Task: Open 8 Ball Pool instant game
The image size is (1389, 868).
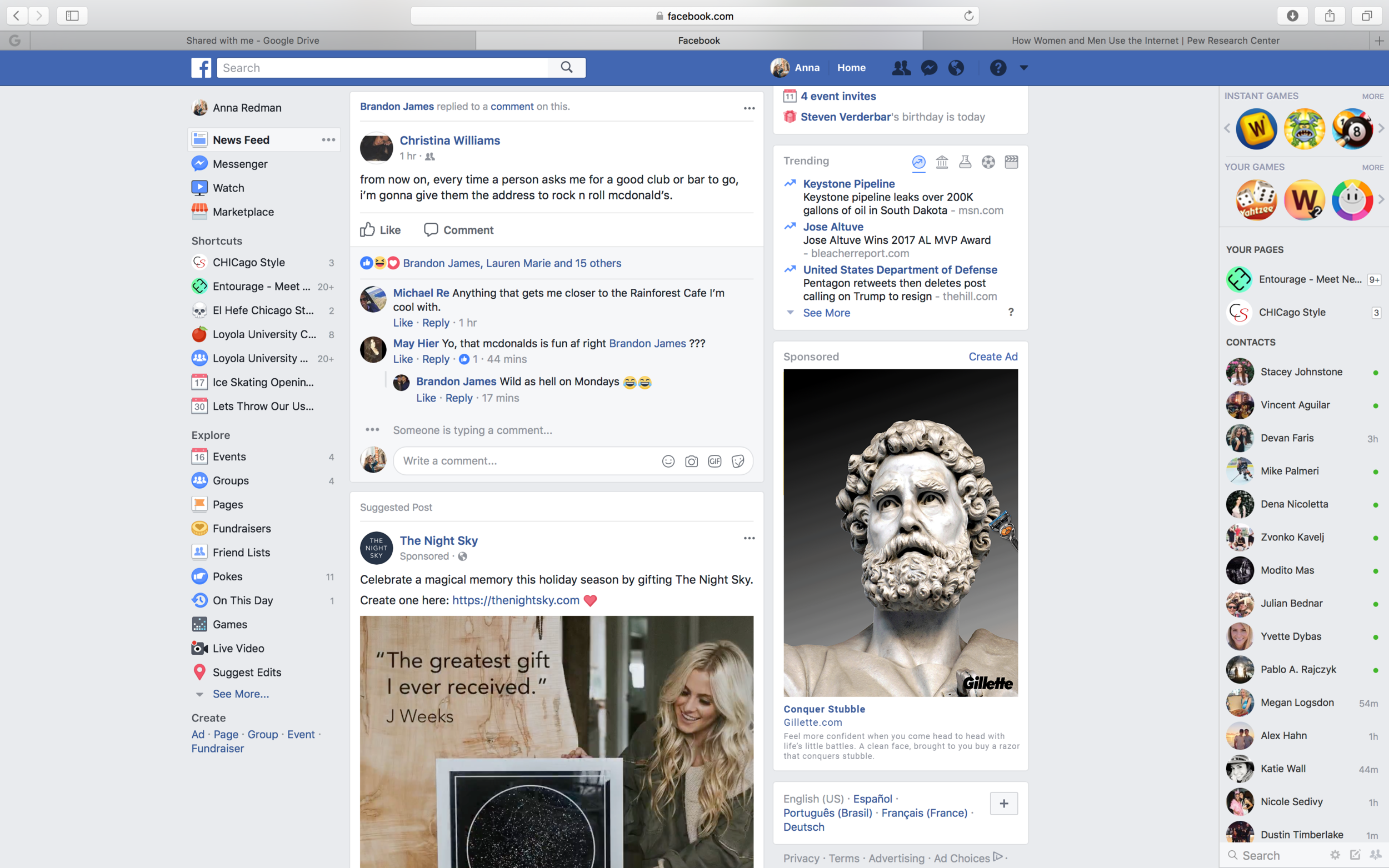Action: [x=1352, y=129]
